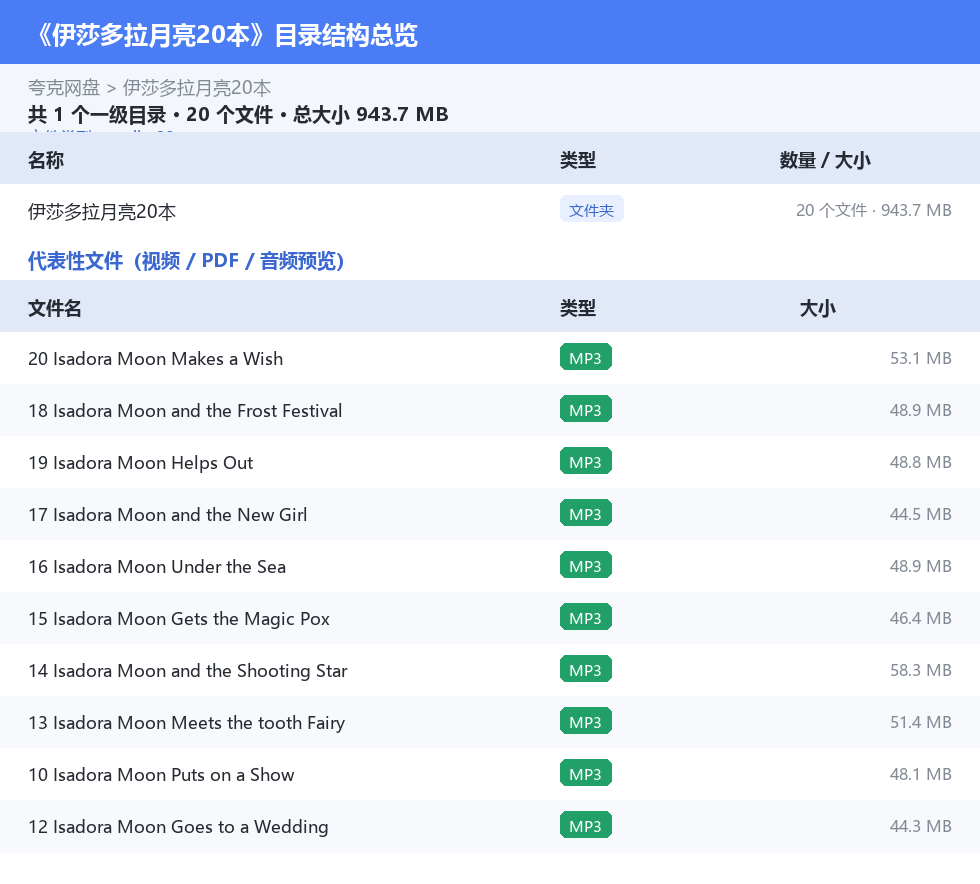Viewport: 980px width, 884px height.
Task: Click MP3 badge for the Shooting Star
Action: tap(586, 669)
